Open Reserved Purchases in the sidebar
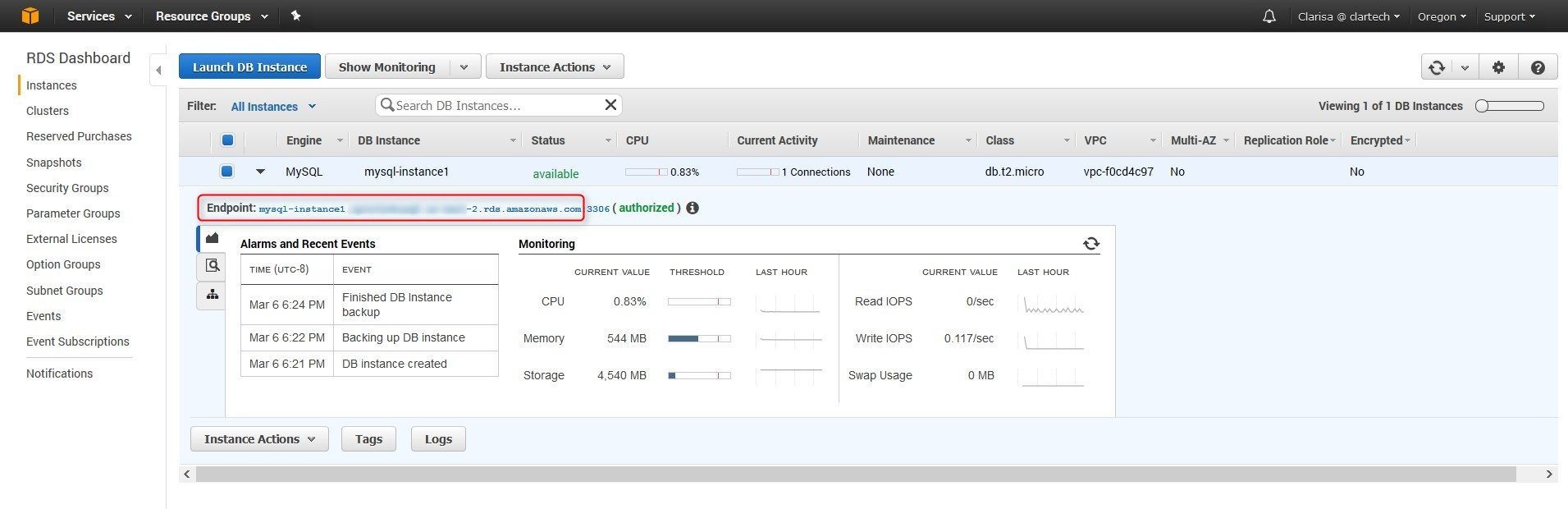 click(79, 136)
